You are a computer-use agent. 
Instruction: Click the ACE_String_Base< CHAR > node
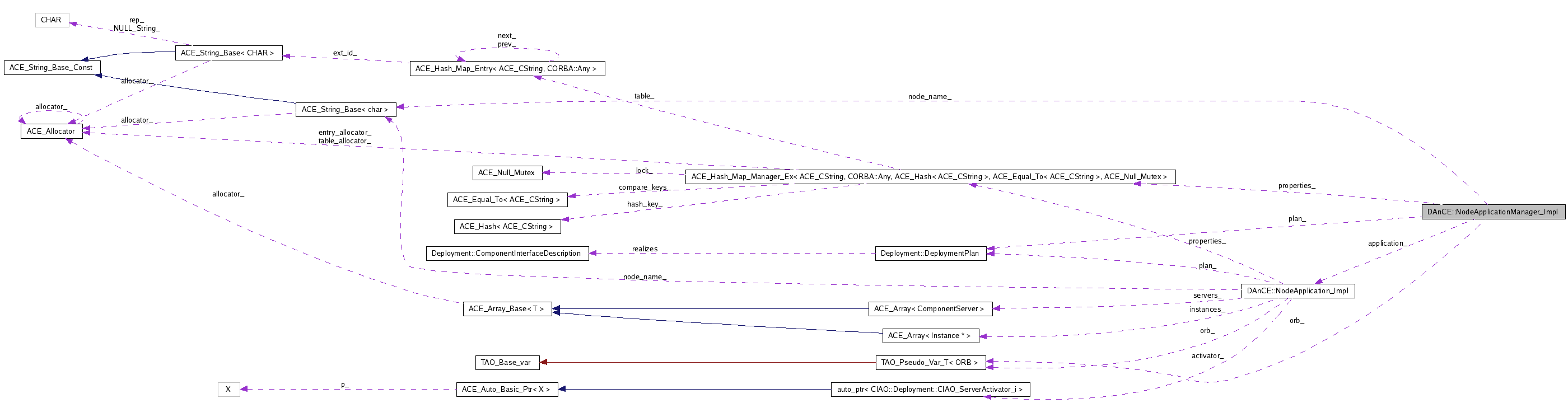[228, 53]
